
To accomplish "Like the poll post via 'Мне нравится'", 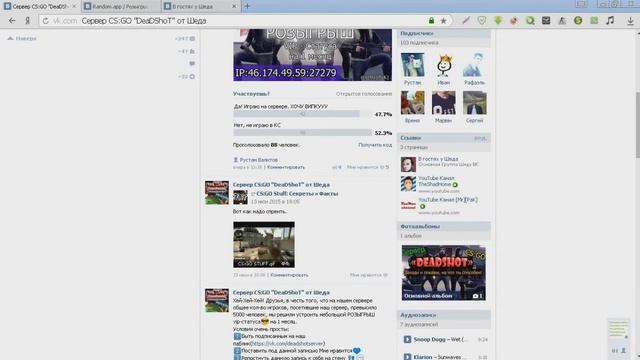I will [x=367, y=167].
